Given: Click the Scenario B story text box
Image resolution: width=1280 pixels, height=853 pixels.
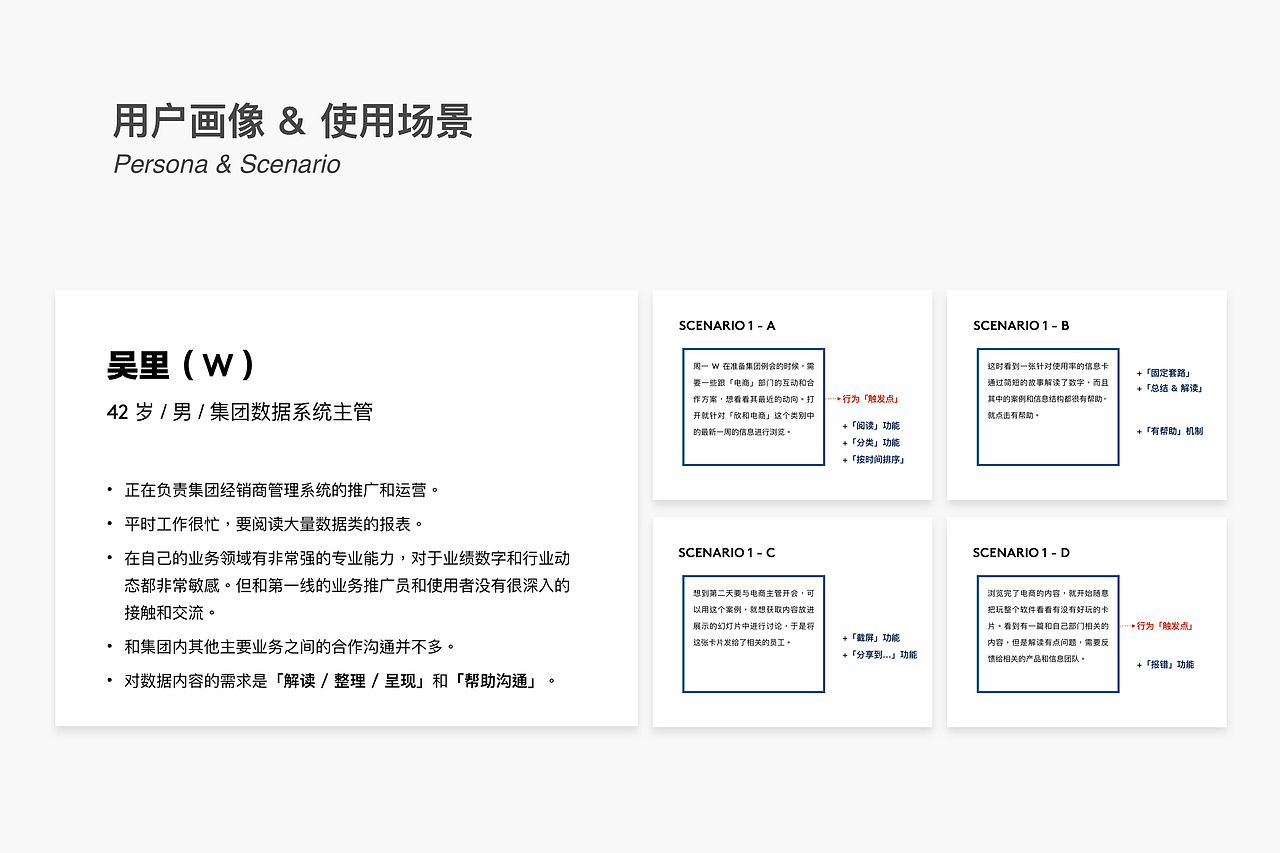Looking at the screenshot, I should (x=1048, y=407).
